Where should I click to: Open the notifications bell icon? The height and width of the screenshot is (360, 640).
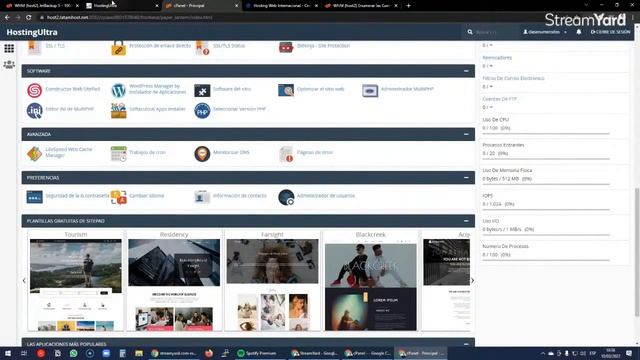(579, 32)
